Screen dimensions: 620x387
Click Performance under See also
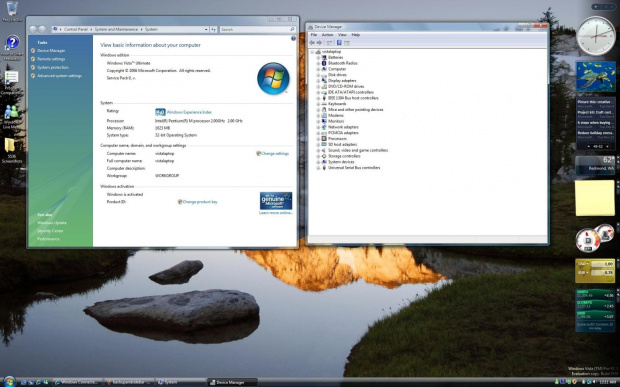[48, 239]
